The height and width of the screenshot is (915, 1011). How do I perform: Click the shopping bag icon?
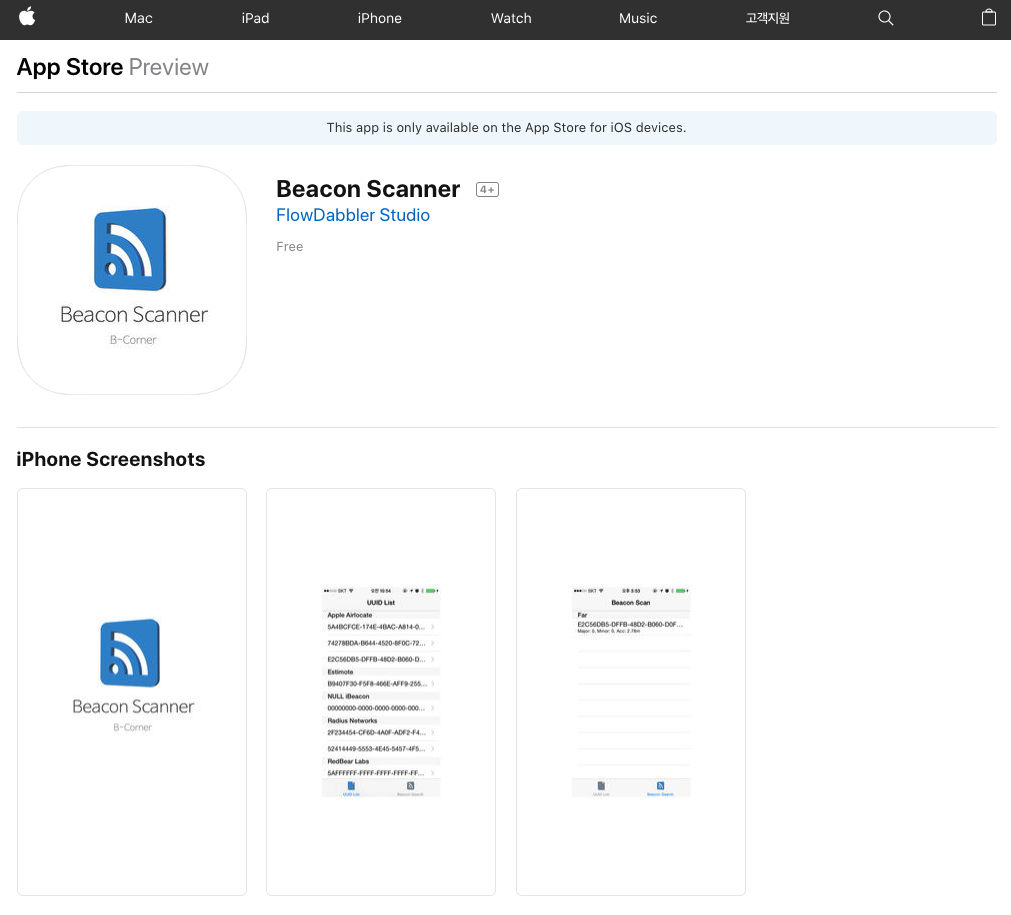988,18
